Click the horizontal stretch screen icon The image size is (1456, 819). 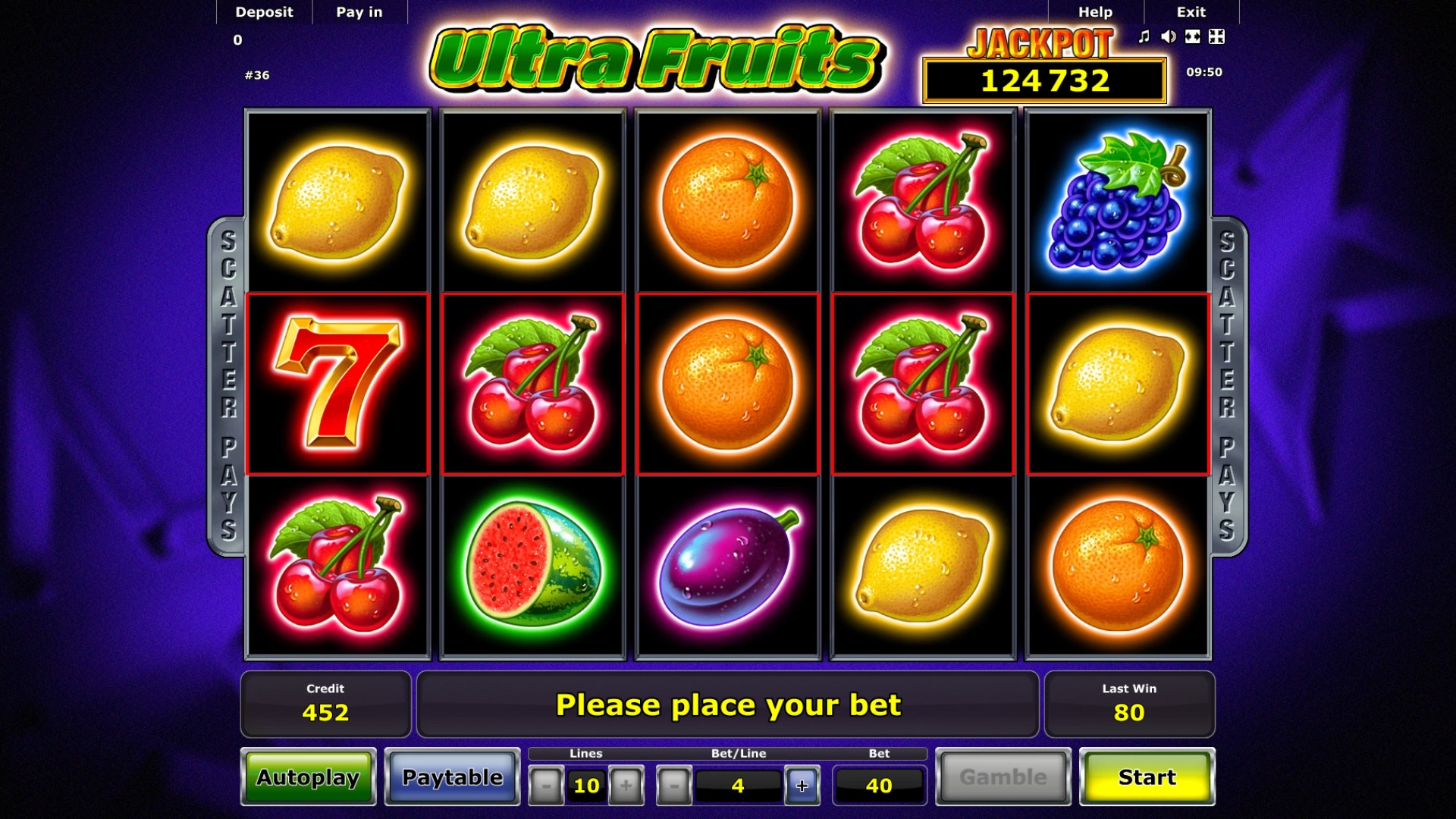coord(1193,36)
